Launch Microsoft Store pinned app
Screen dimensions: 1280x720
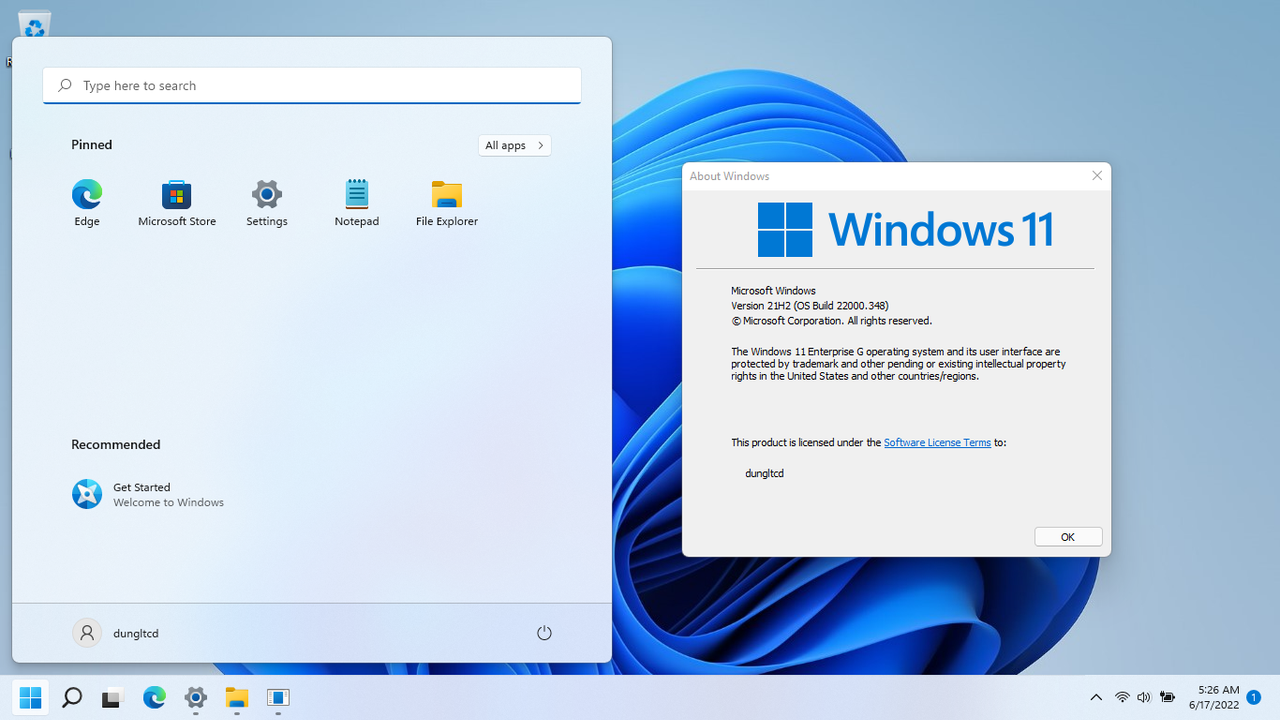pyautogui.click(x=177, y=203)
